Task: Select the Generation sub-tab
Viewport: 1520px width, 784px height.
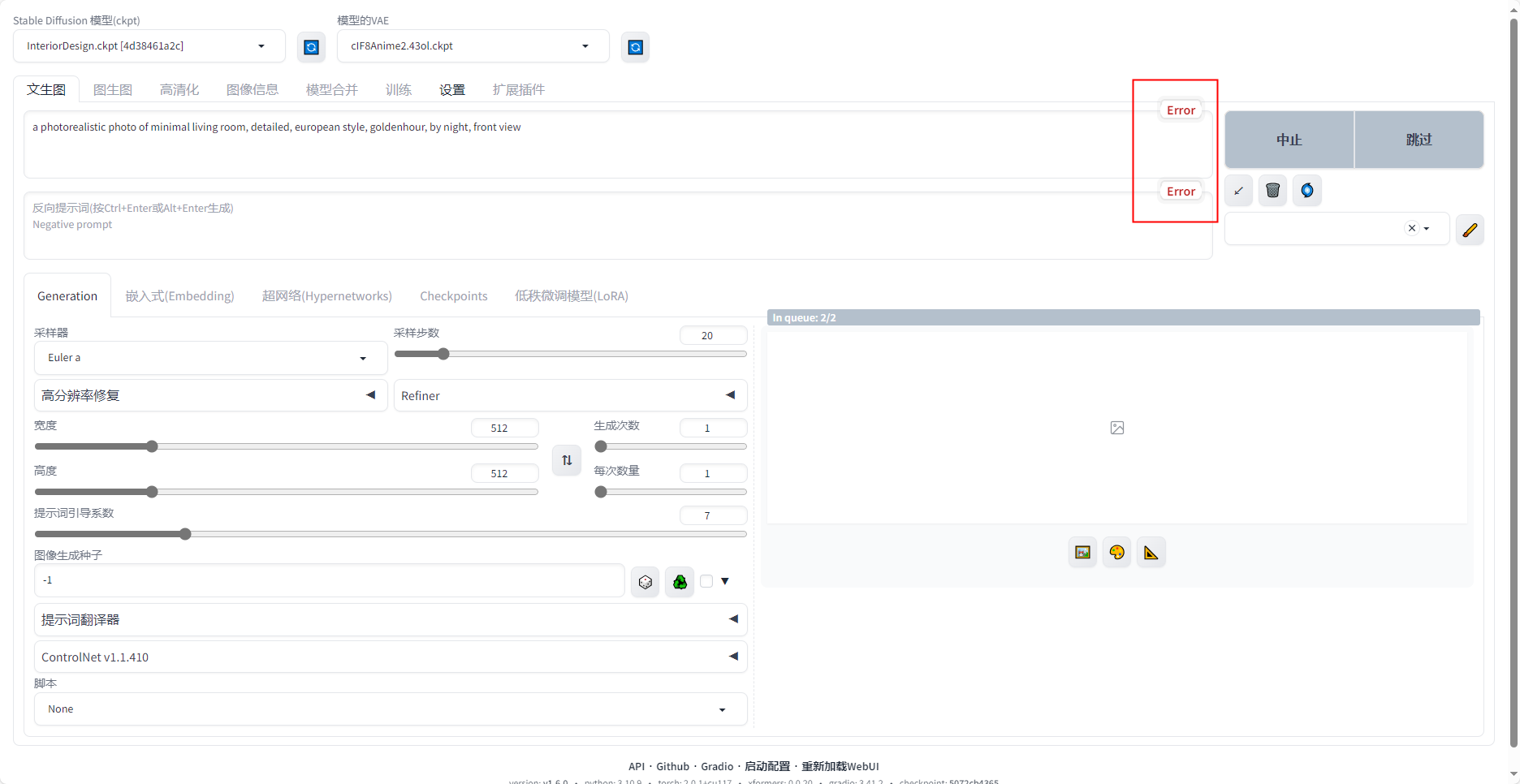Action: coord(67,295)
